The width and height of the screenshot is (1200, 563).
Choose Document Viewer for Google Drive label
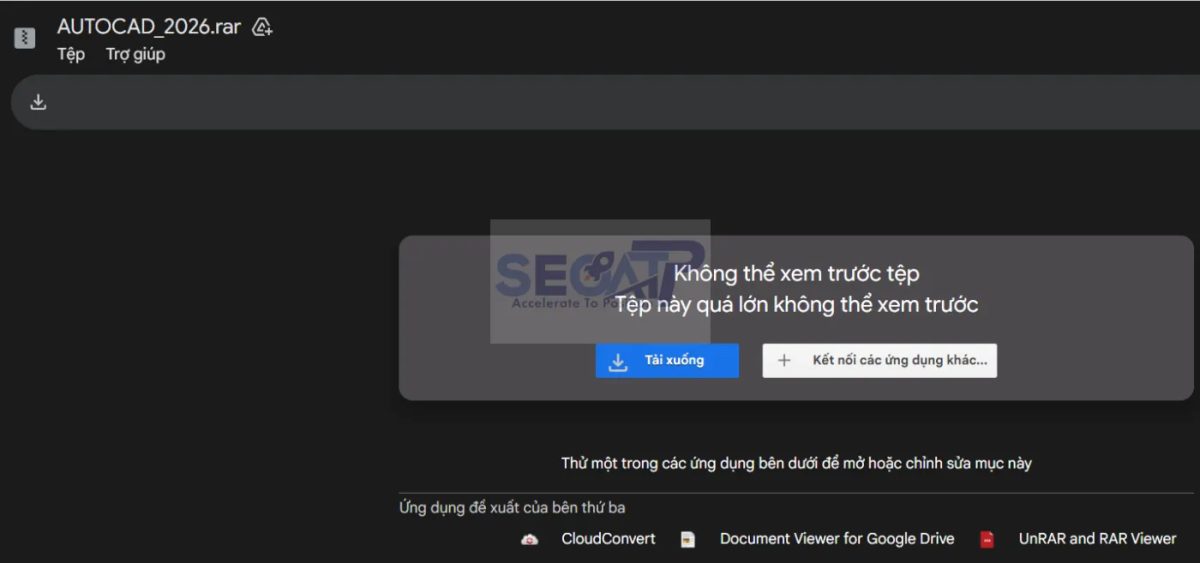tap(836, 538)
